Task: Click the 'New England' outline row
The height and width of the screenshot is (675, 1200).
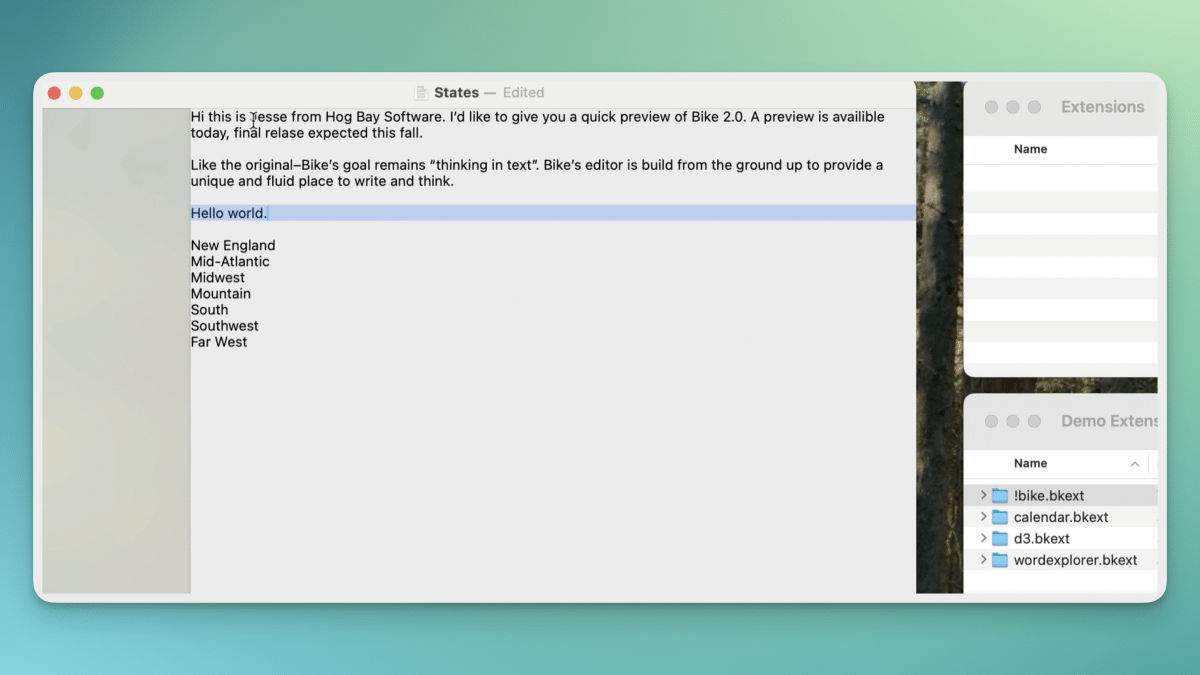Action: click(233, 245)
